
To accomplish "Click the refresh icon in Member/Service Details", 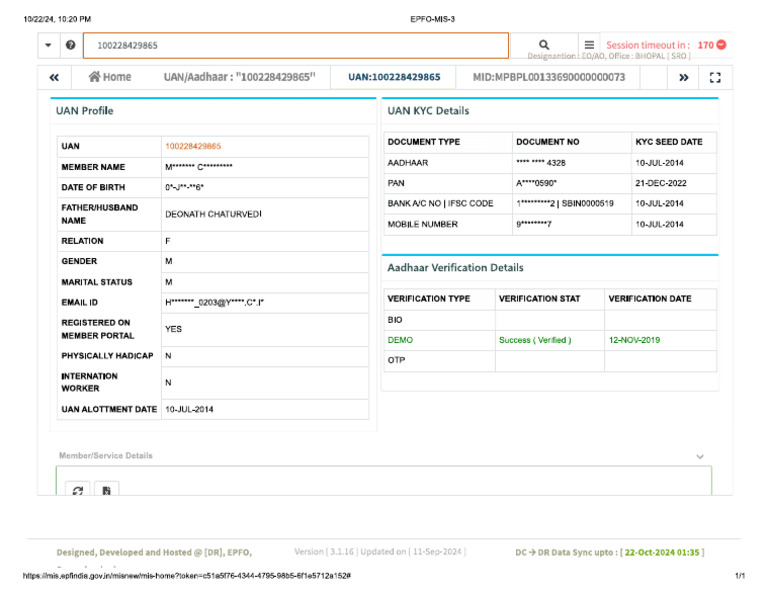I will [x=77, y=490].
